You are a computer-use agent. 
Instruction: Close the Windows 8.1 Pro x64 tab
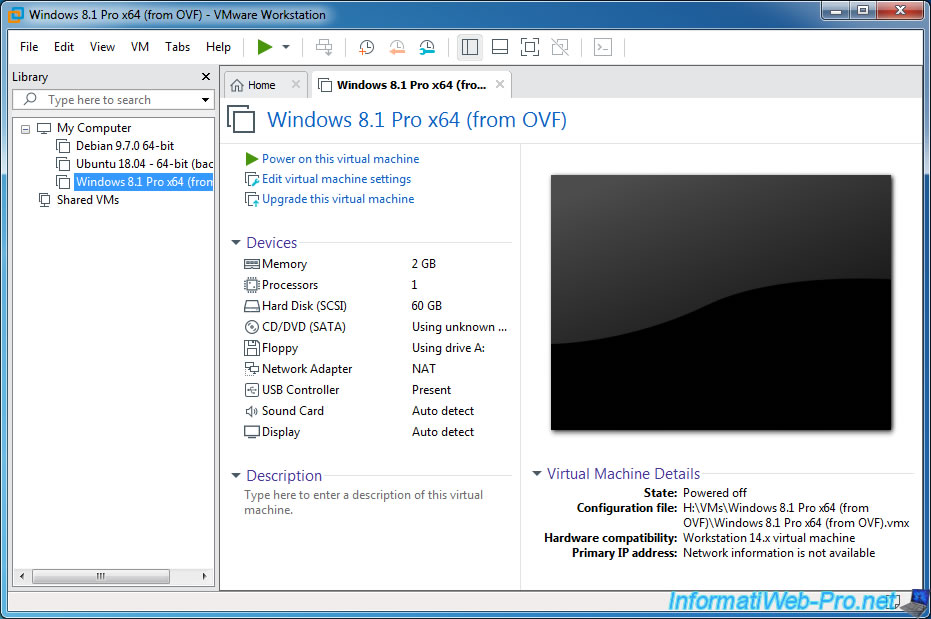(500, 84)
